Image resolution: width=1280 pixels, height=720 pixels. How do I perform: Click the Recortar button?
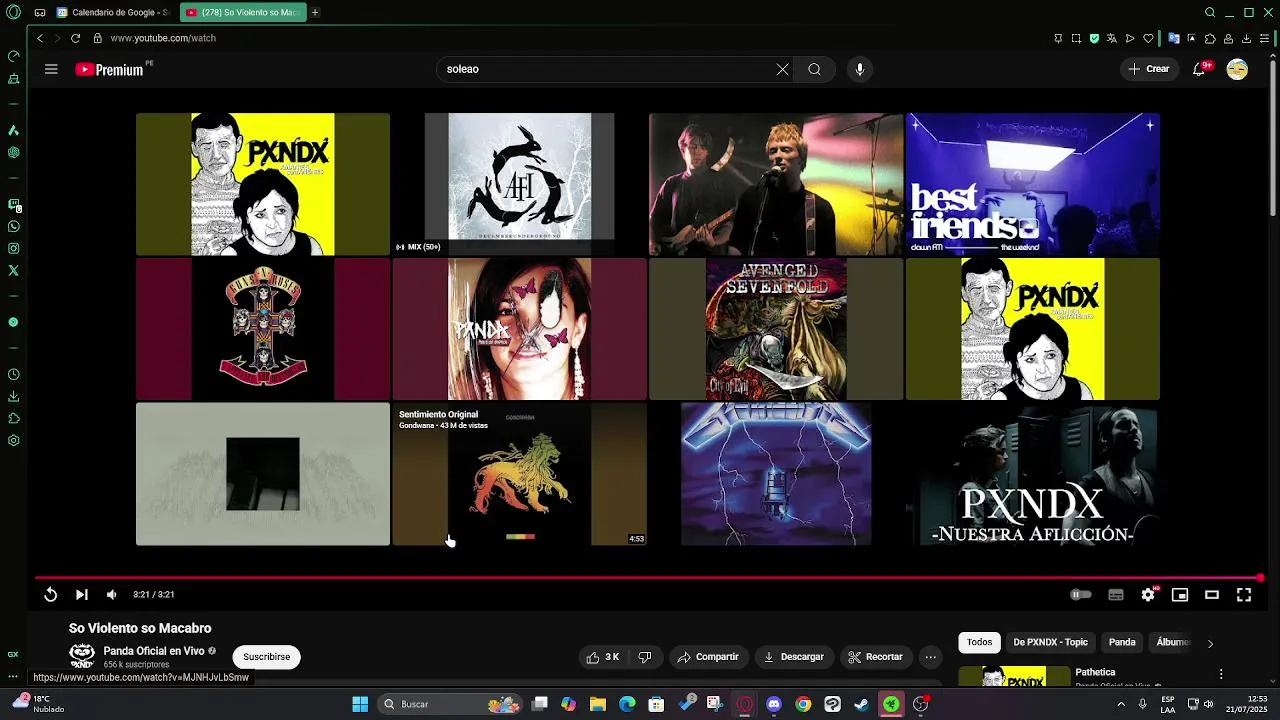875,657
